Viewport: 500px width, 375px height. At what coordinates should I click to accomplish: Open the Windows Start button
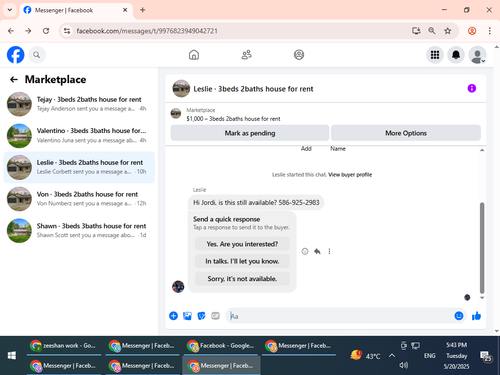click(x=12, y=356)
